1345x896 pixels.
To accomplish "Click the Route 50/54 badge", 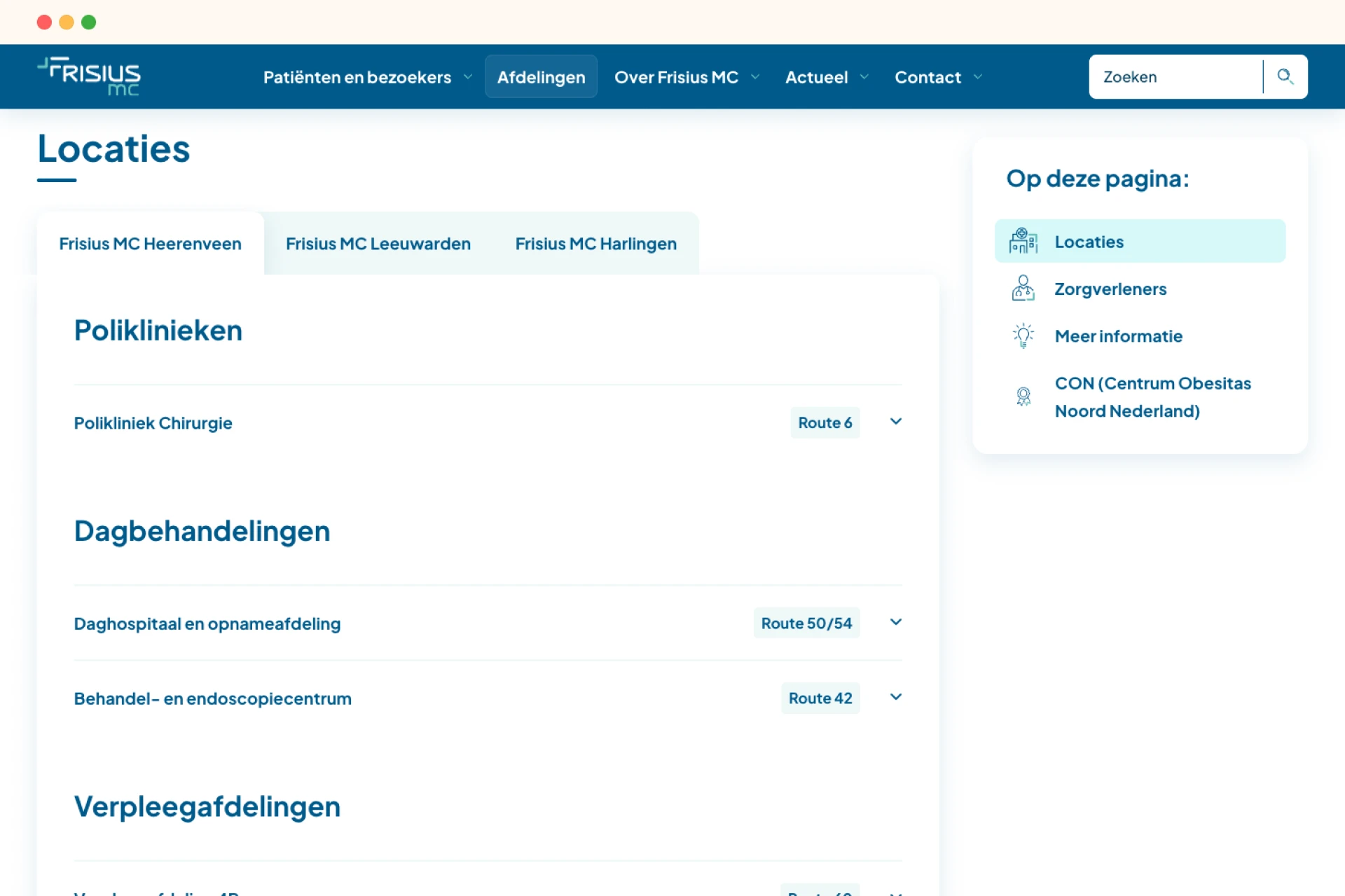I will click(x=807, y=623).
